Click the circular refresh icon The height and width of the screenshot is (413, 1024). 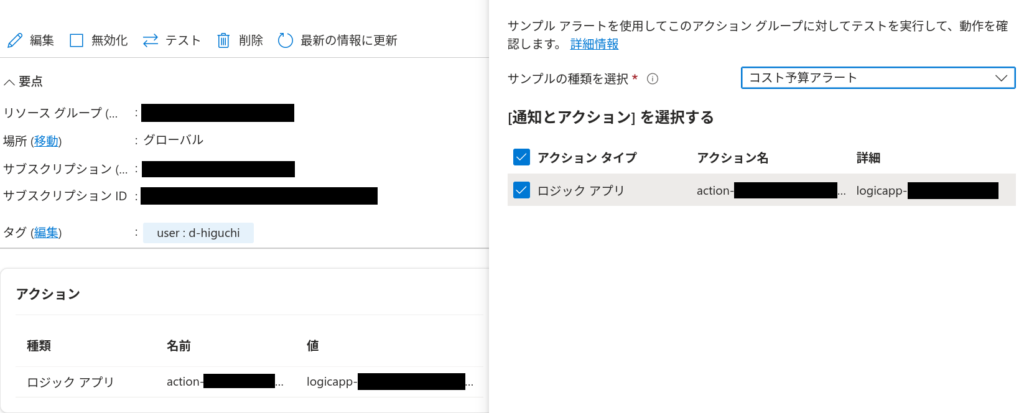285,41
